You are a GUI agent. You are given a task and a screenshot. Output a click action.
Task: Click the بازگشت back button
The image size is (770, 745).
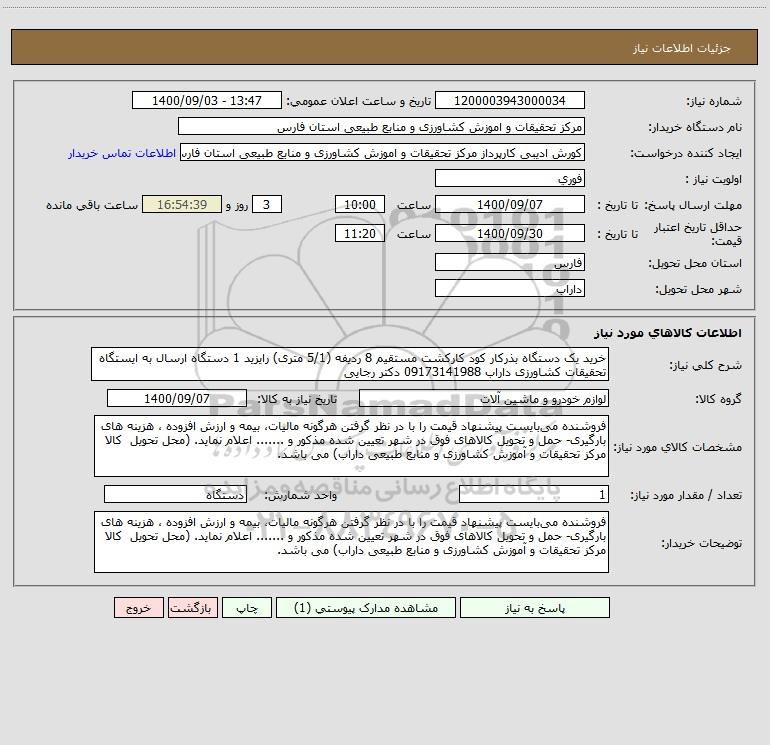point(192,608)
